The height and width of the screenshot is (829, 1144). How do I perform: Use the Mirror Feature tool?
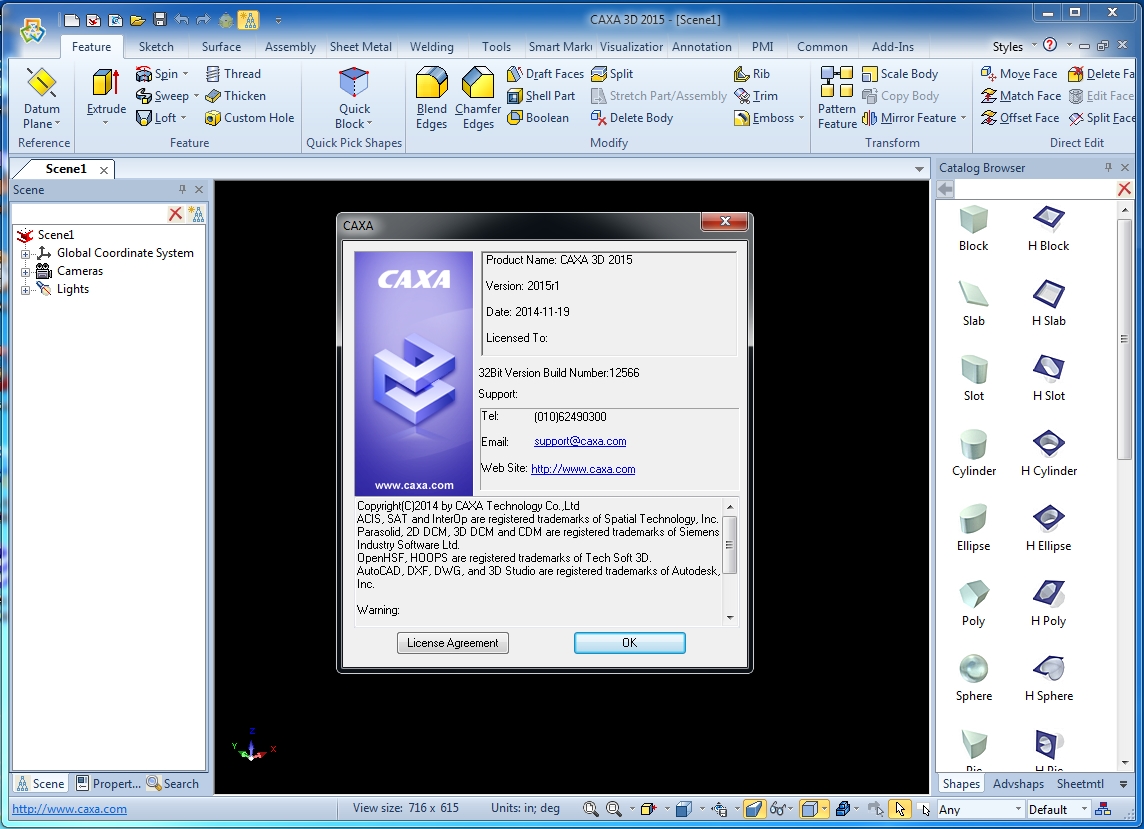[909, 117]
